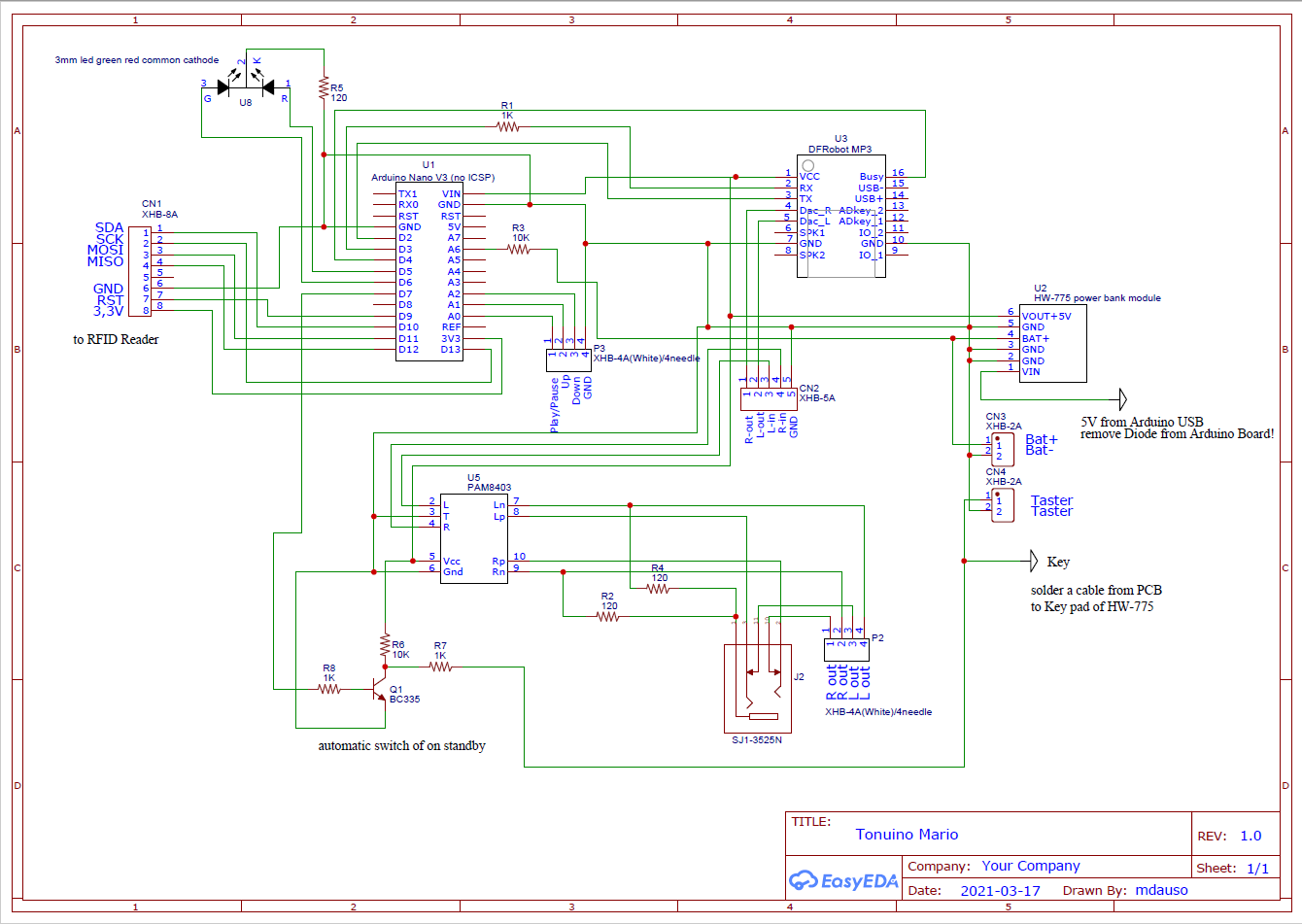Select the P3 XHB-4A button connector

pyautogui.click(x=568, y=359)
